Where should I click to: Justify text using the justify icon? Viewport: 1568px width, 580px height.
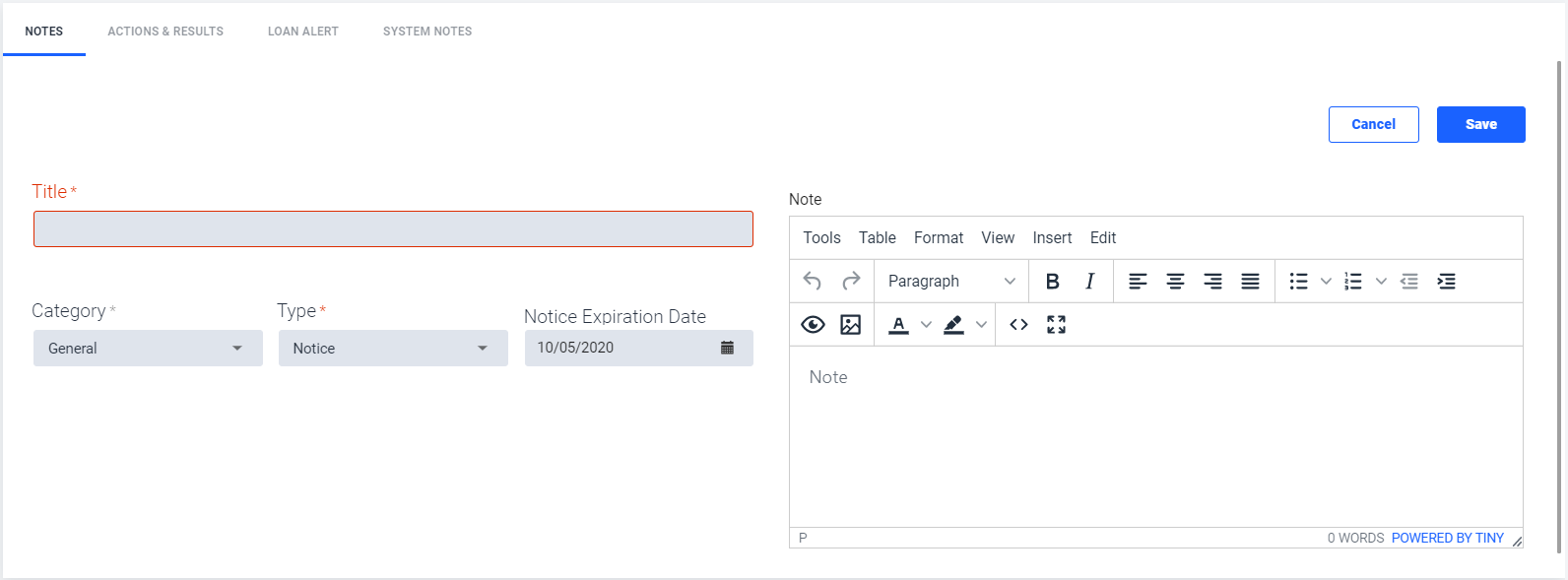[1250, 282]
